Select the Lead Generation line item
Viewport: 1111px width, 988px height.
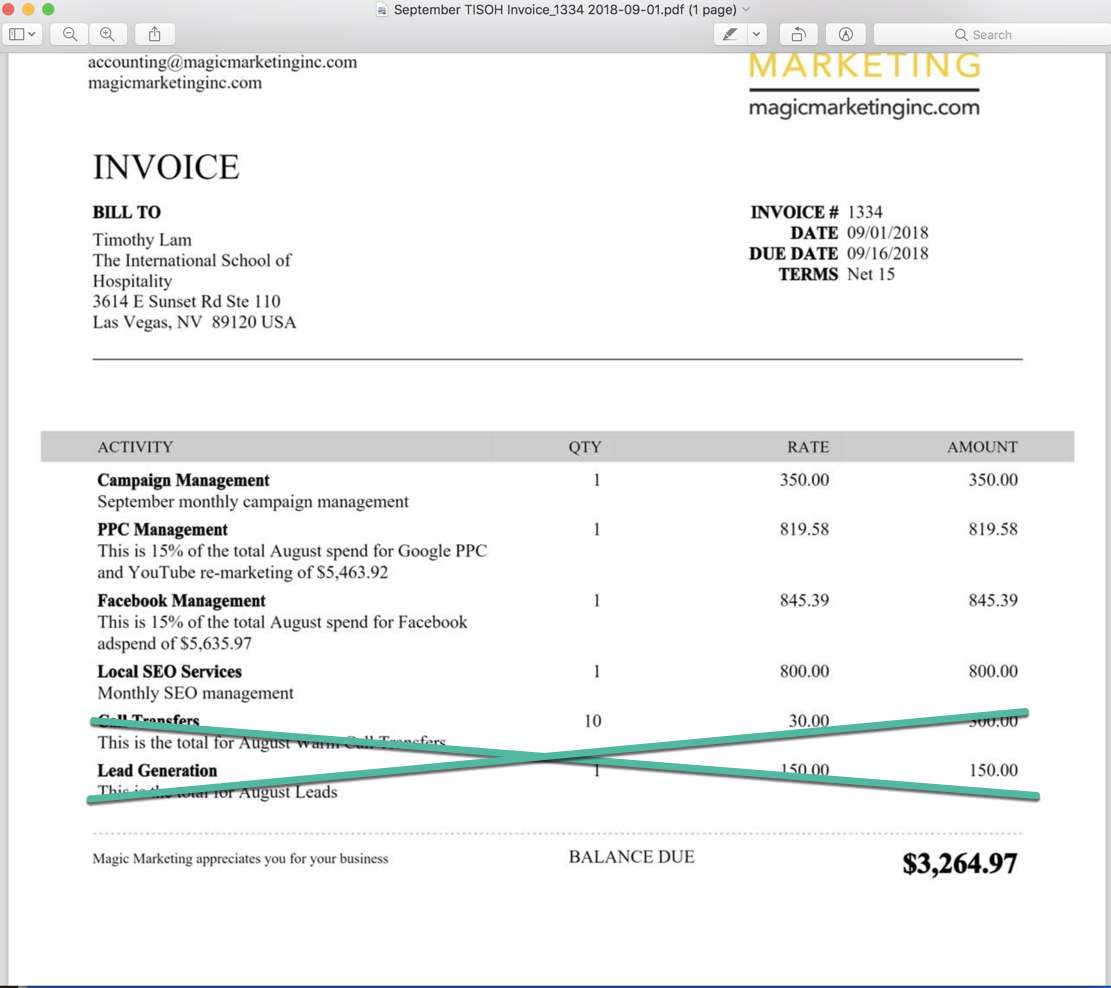point(157,770)
